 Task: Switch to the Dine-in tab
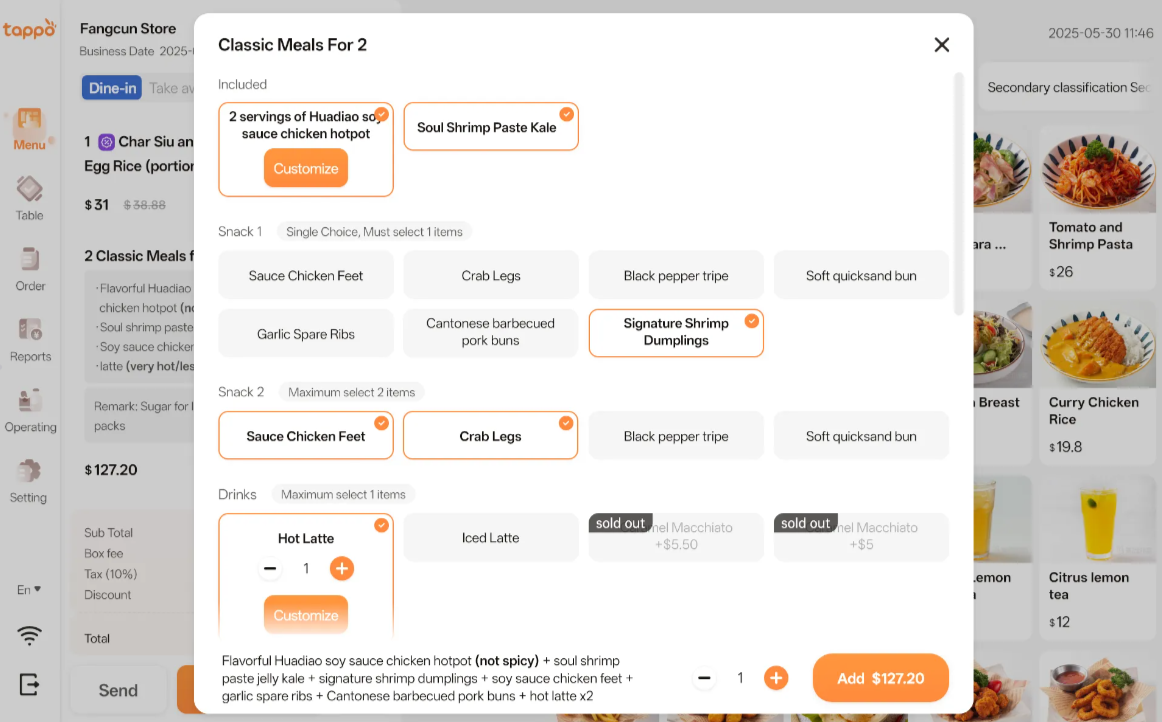[x=112, y=88]
